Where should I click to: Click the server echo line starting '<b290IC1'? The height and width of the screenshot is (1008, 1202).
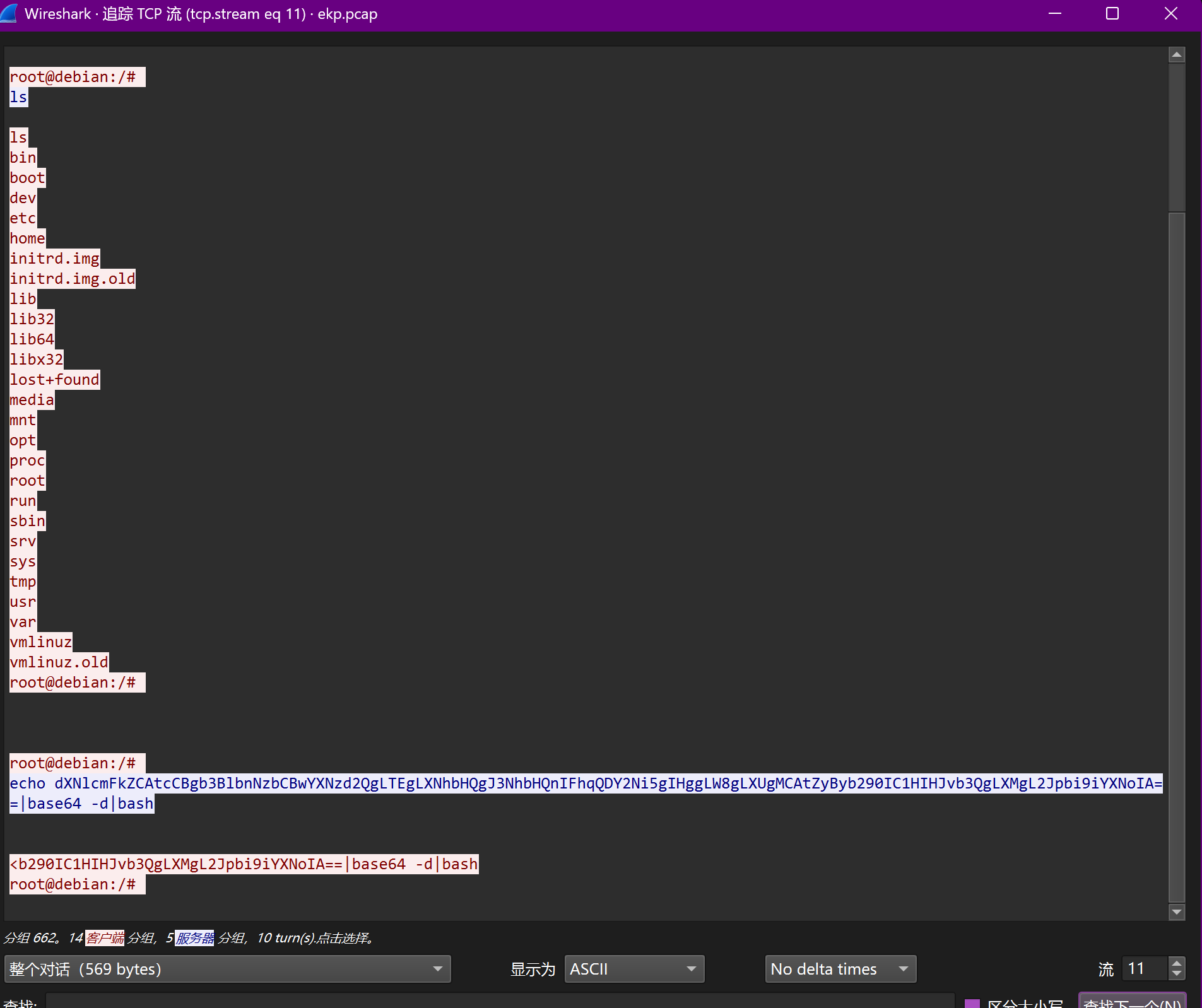(x=244, y=864)
